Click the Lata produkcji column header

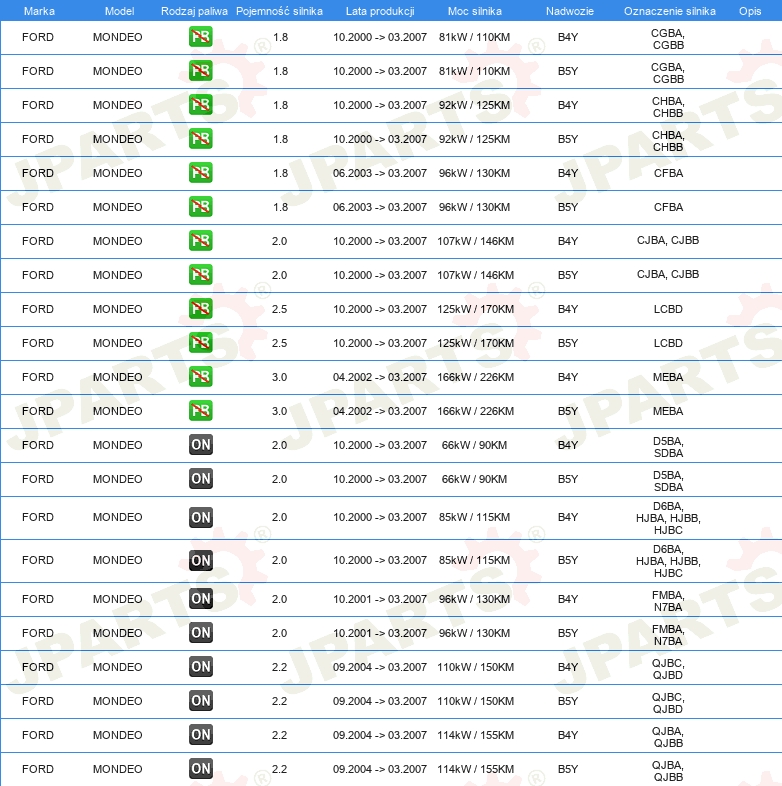(380, 11)
